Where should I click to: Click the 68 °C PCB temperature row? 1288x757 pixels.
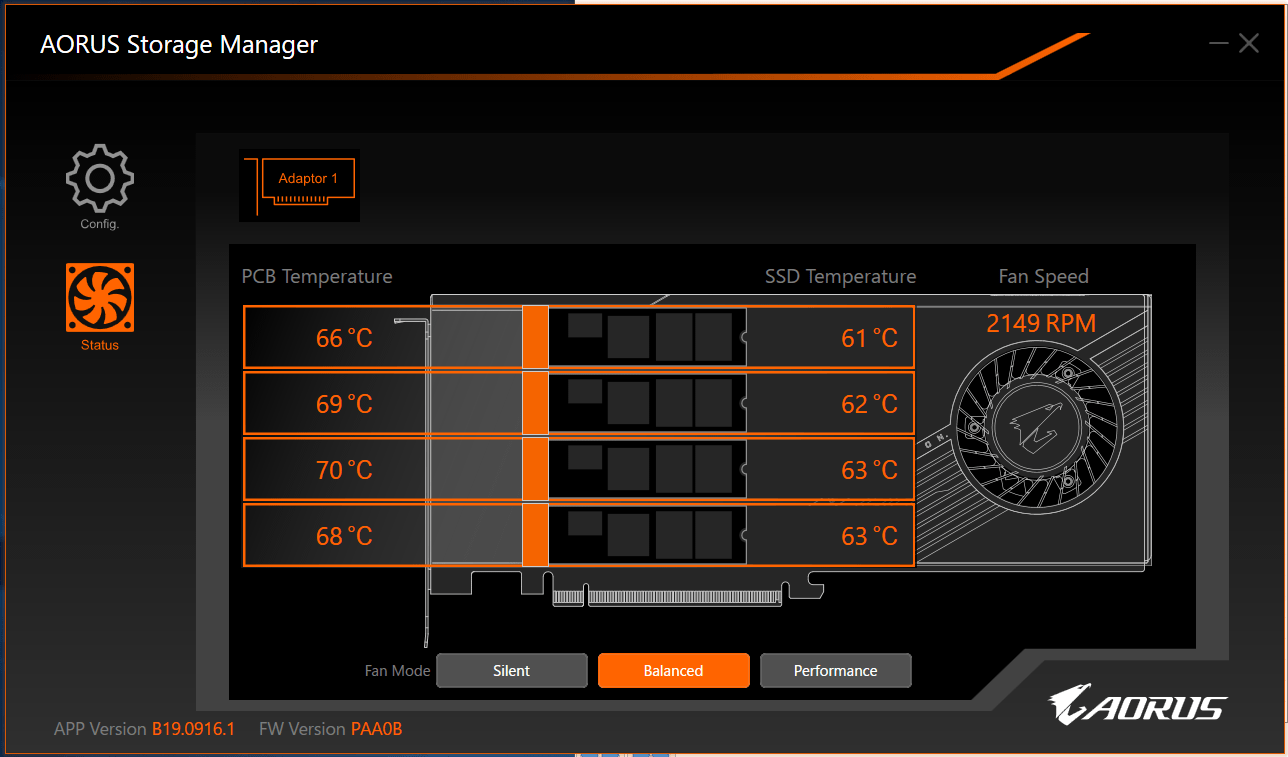(344, 536)
